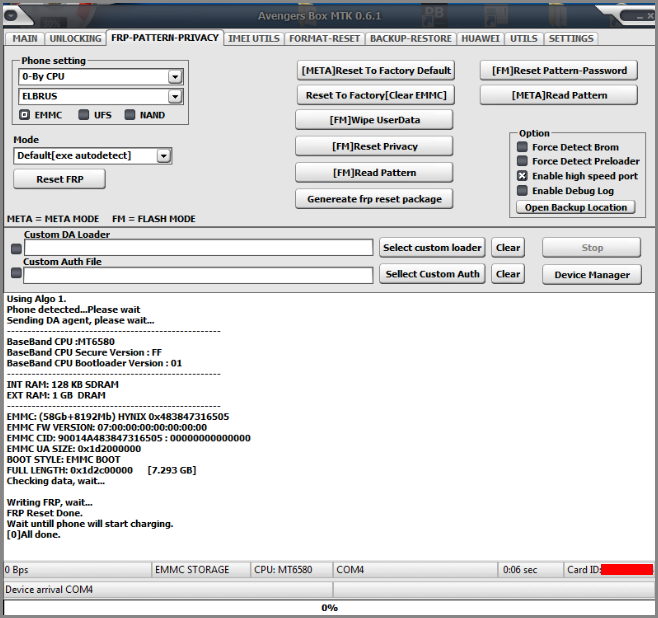Image resolution: width=658 pixels, height=618 pixels.
Task: Click 'FRP Reset Done.' log line
Action: 44,513
